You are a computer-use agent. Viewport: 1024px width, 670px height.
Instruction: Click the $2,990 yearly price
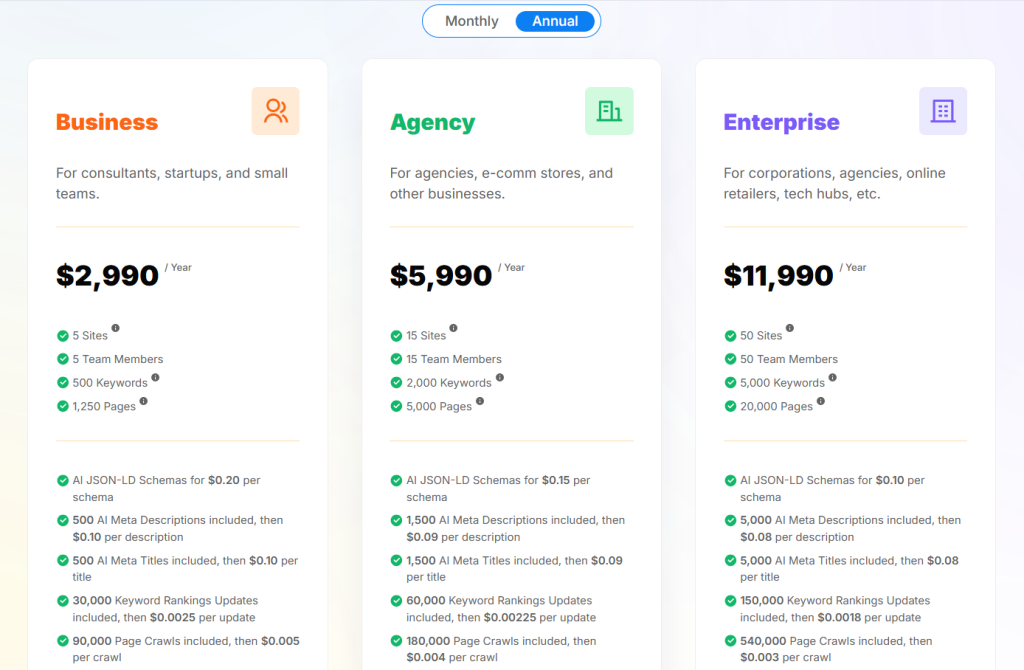[x=107, y=276]
